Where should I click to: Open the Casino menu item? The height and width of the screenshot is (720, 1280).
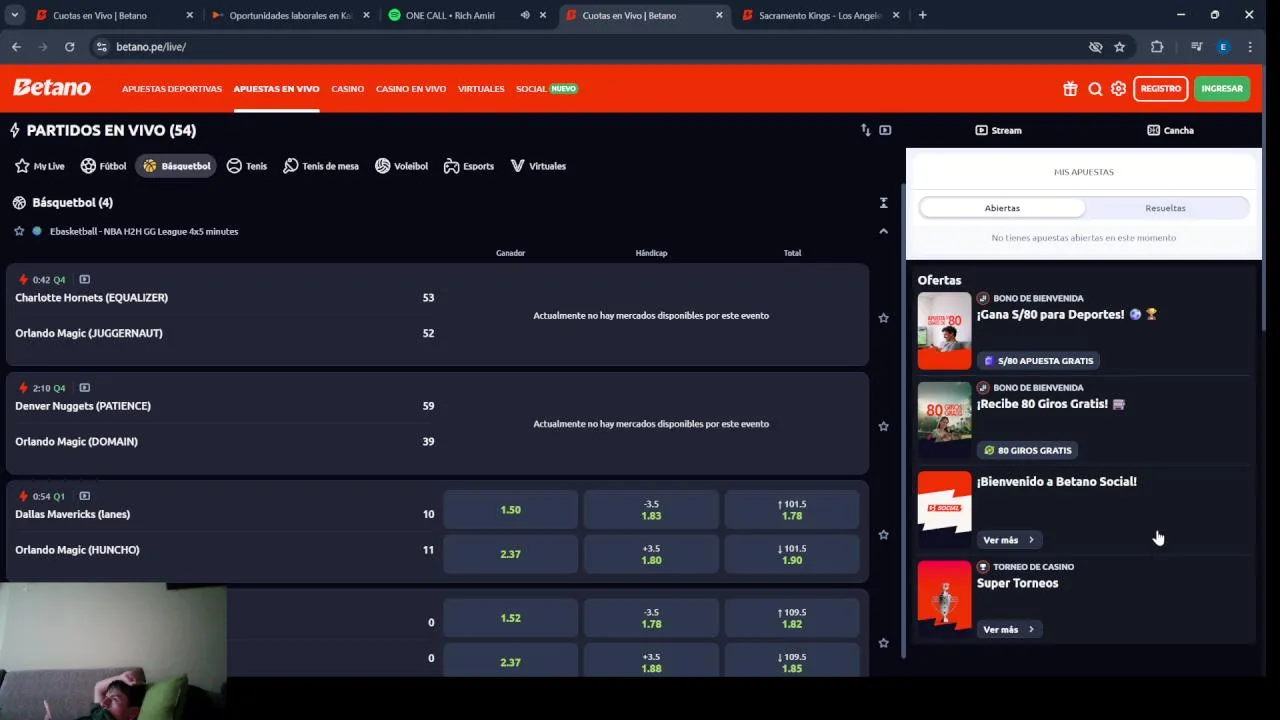[347, 89]
